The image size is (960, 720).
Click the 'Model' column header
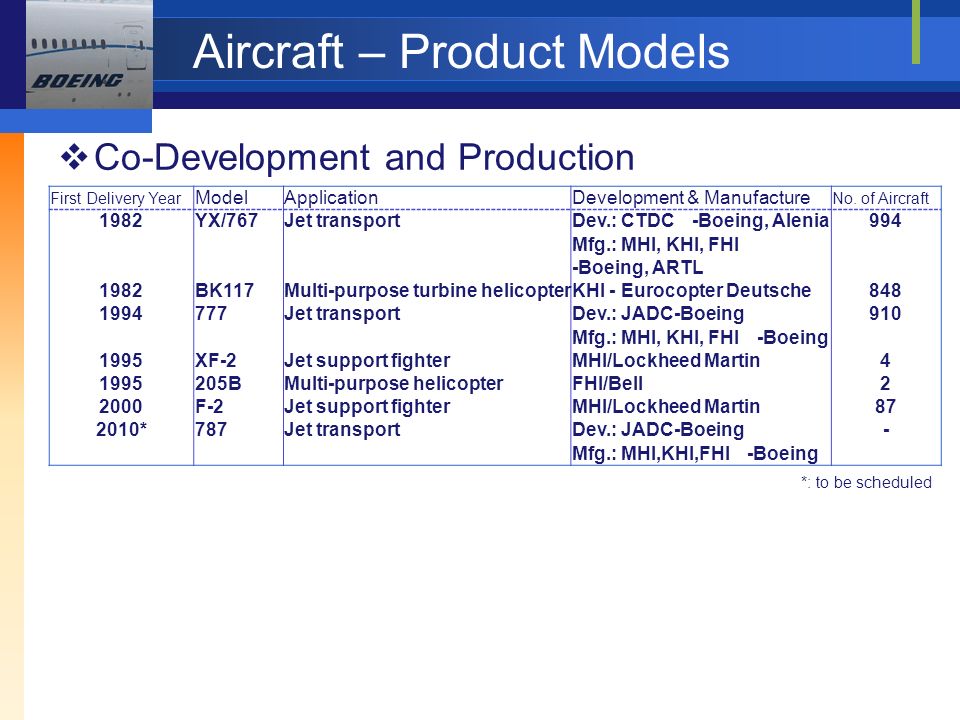222,198
